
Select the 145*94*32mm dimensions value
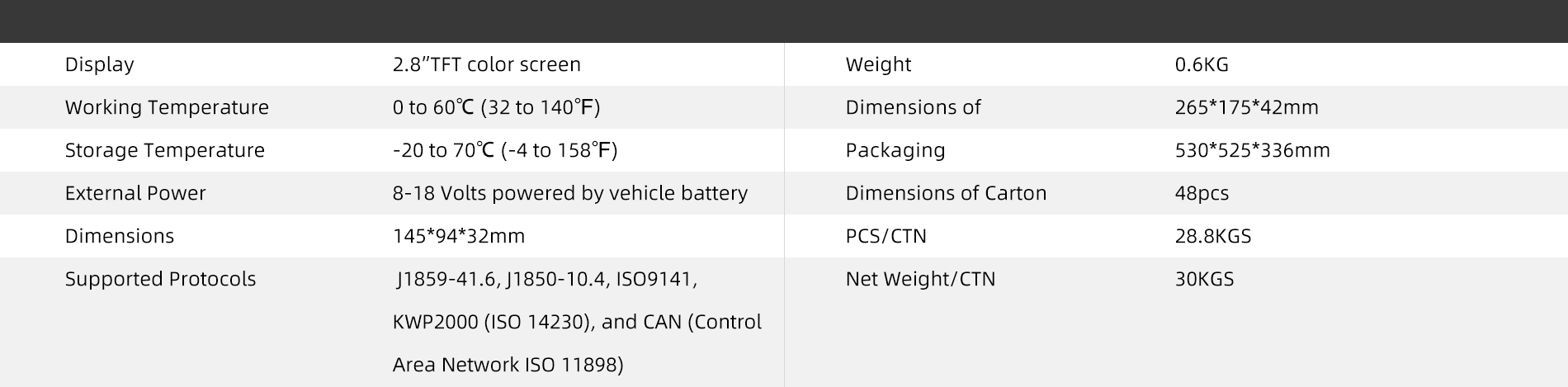click(459, 236)
